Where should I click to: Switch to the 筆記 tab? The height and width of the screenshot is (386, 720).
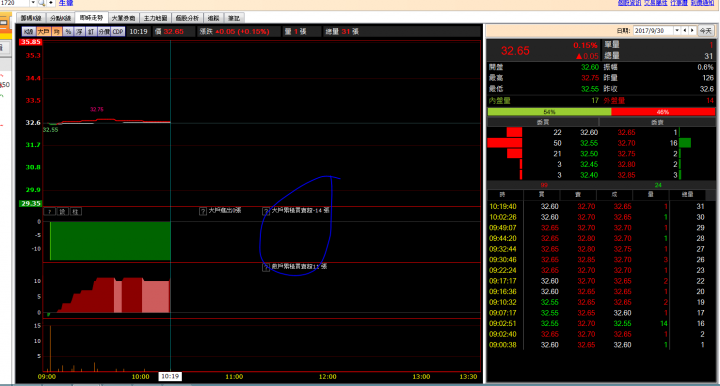pyautogui.click(x=234, y=18)
